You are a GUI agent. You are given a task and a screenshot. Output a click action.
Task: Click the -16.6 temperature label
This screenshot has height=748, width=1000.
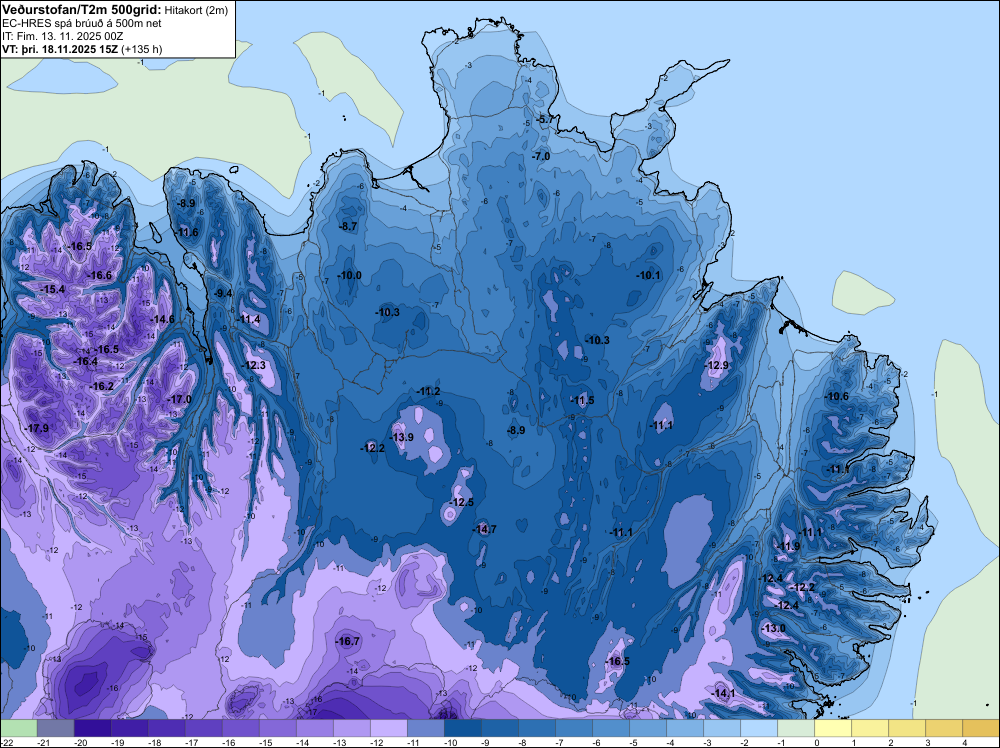(99, 275)
